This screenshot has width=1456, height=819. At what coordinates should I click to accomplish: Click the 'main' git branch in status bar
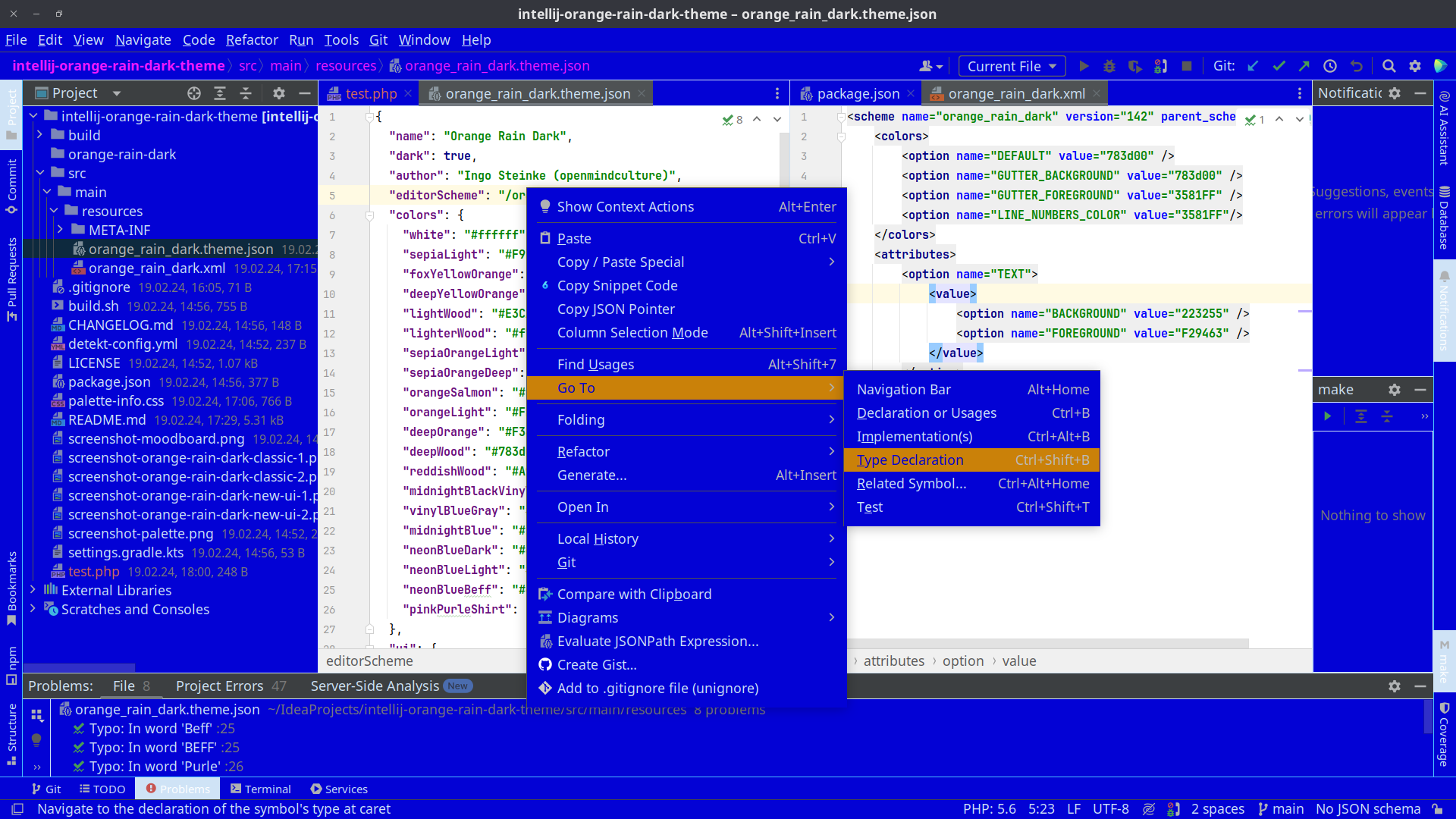tap(1281, 809)
